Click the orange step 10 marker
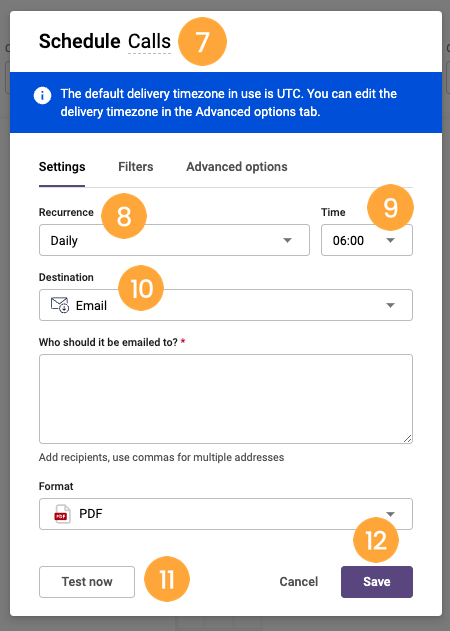Screen dimensions: 450x631 tap(141, 288)
